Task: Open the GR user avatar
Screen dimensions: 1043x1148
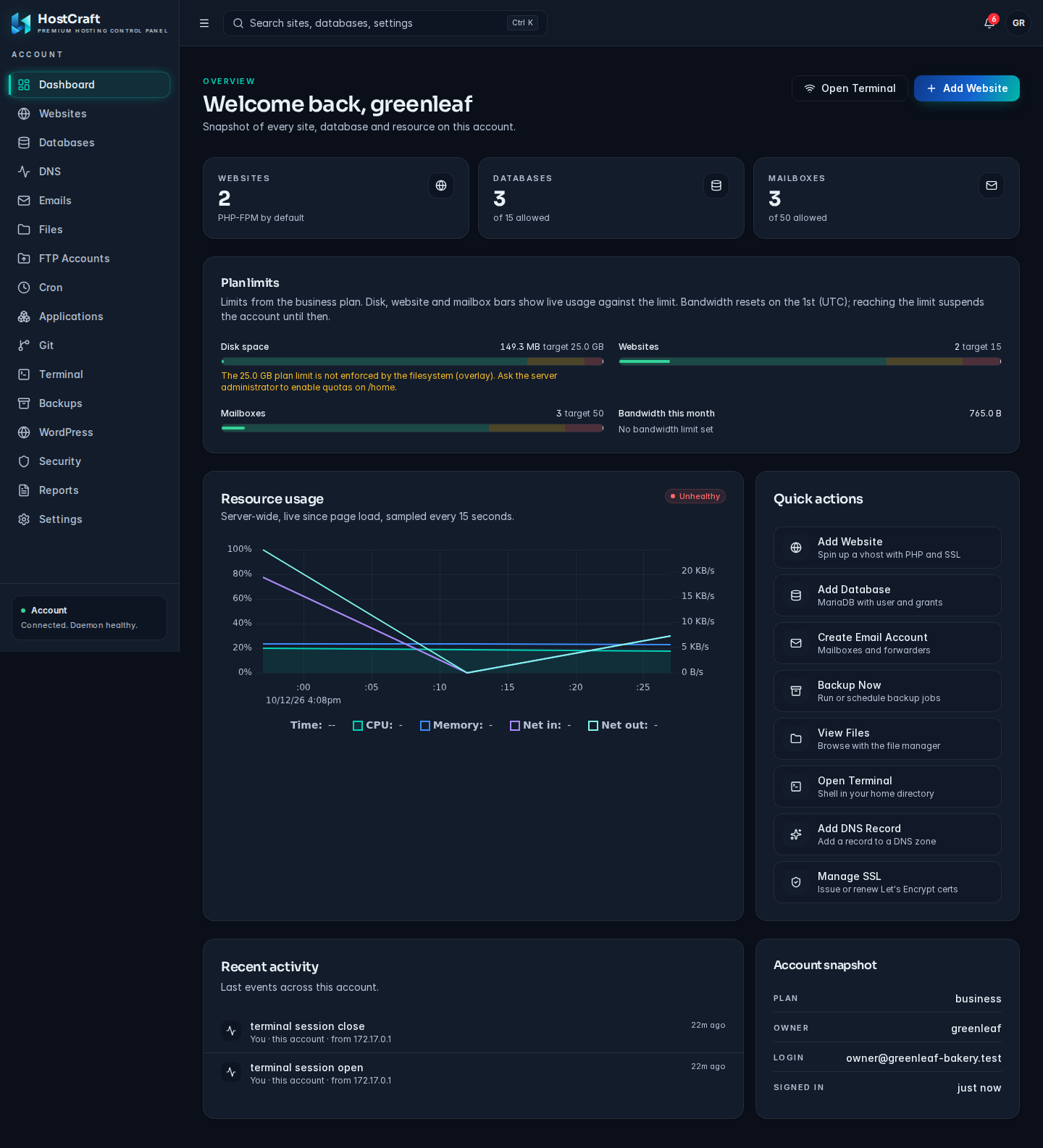Action: [1018, 23]
